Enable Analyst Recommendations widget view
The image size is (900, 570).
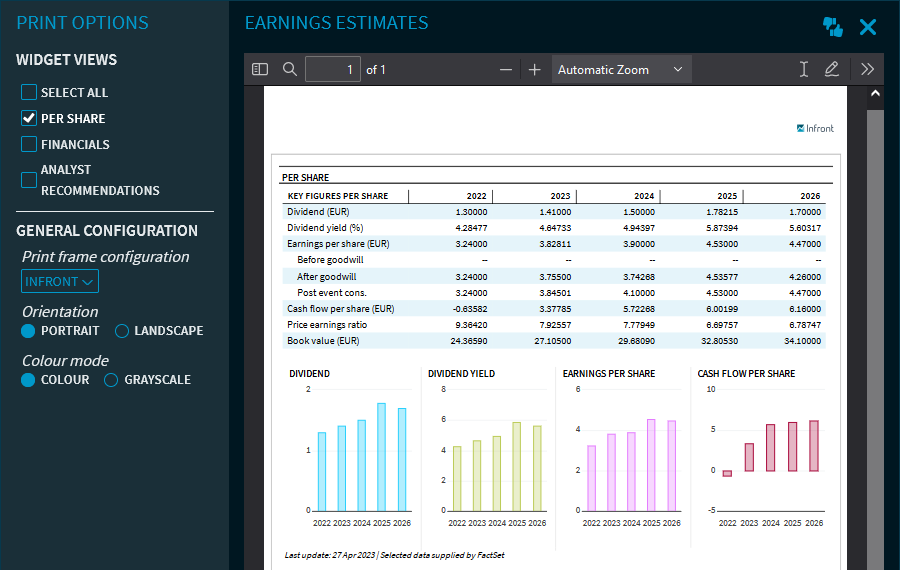[29, 180]
